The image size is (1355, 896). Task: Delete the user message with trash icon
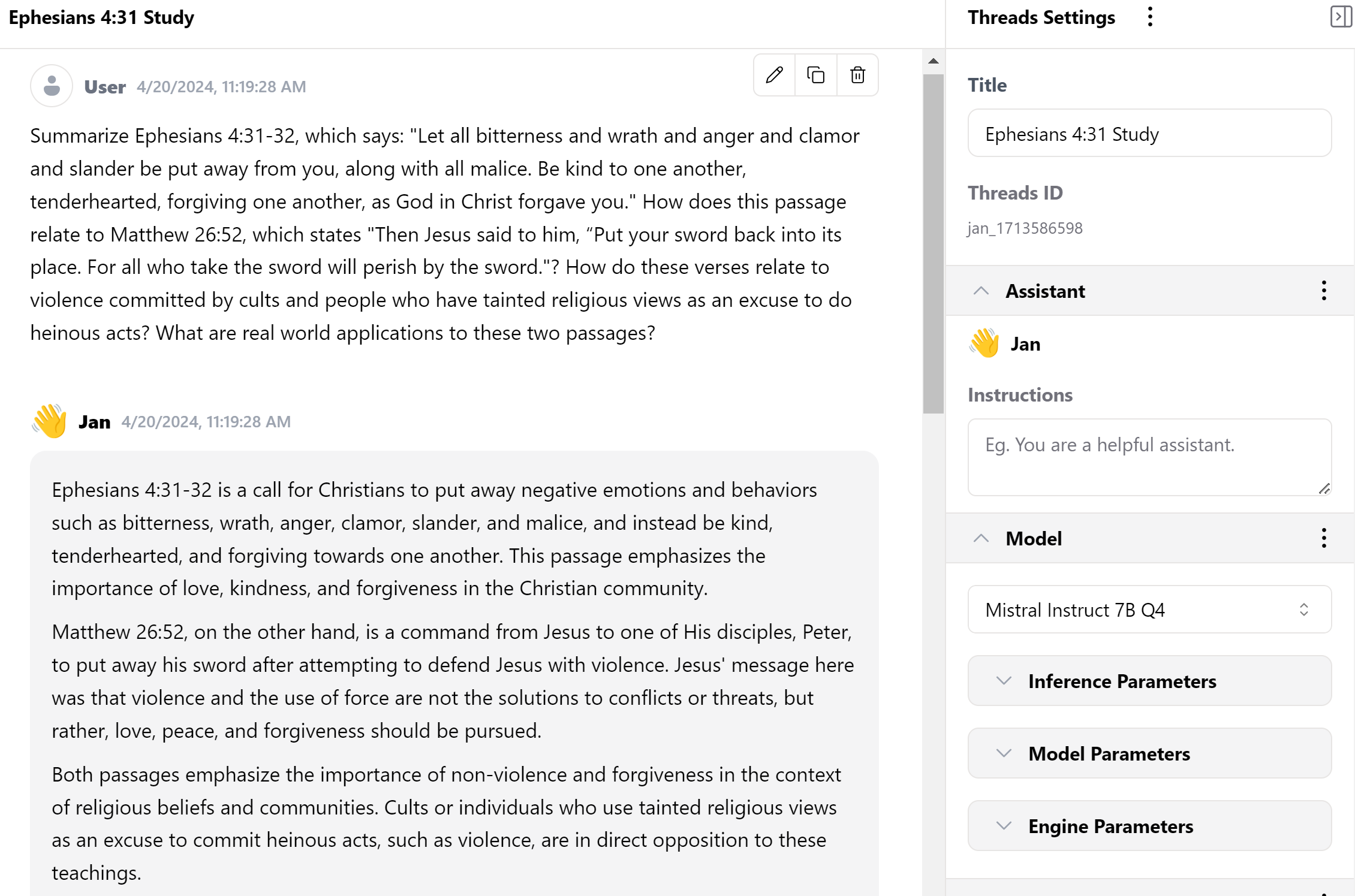pyautogui.click(x=857, y=75)
